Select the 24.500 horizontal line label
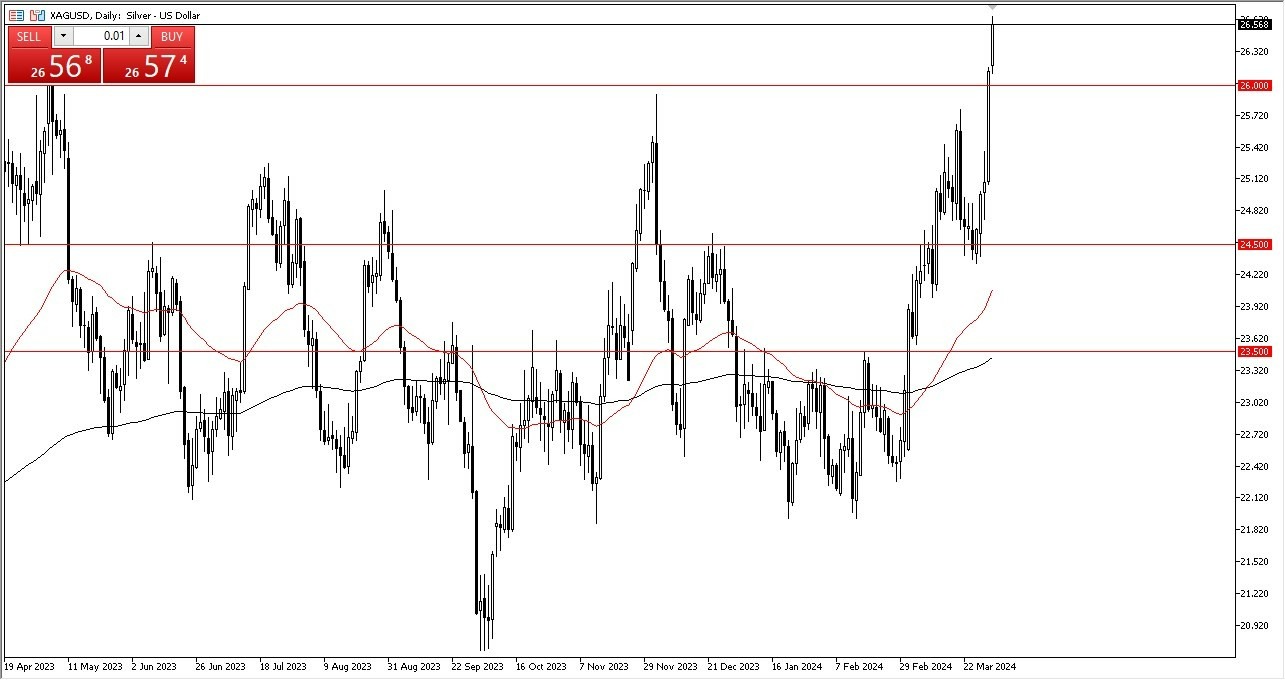 [x=1253, y=244]
